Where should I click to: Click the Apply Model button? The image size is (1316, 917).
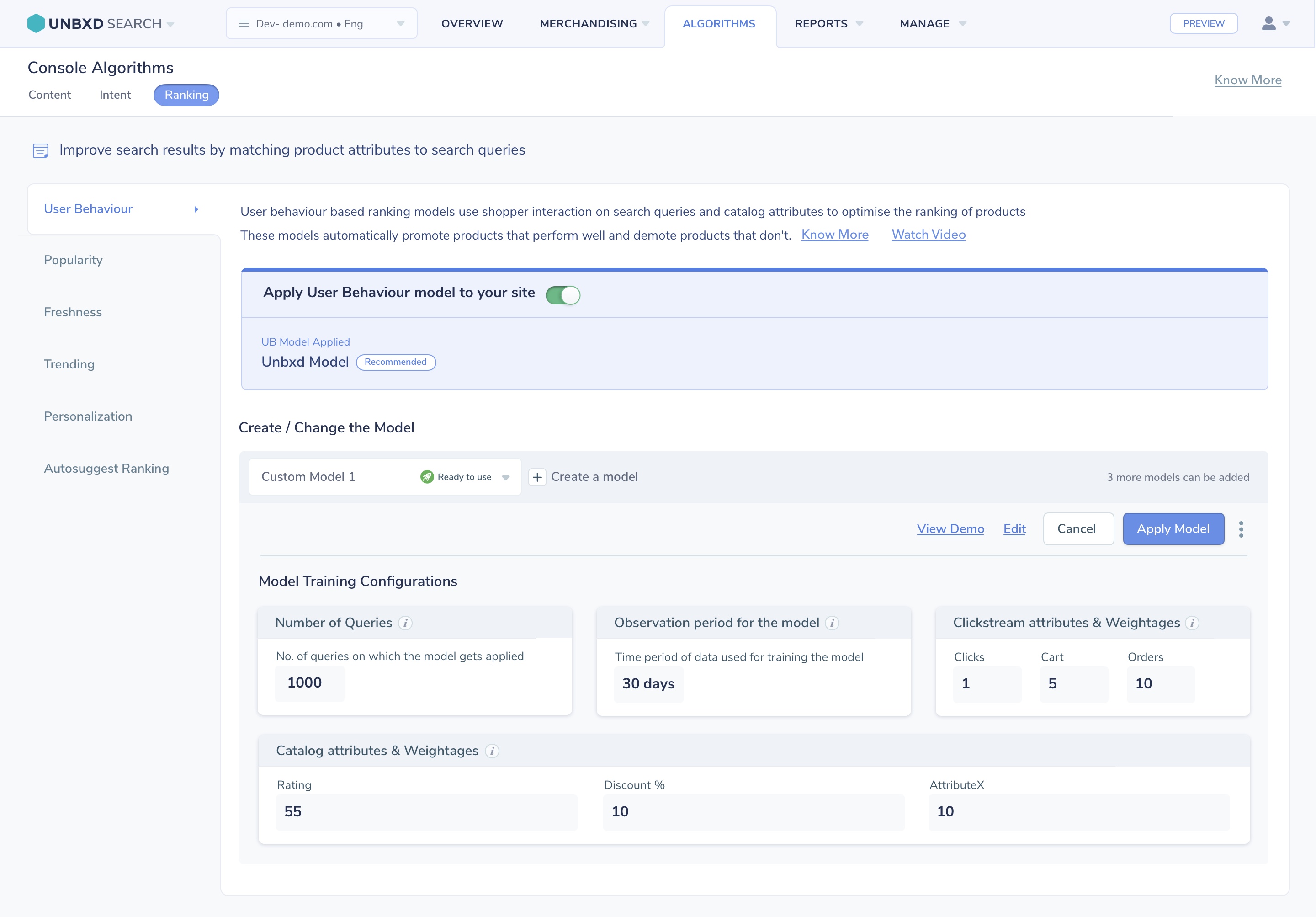1173,529
